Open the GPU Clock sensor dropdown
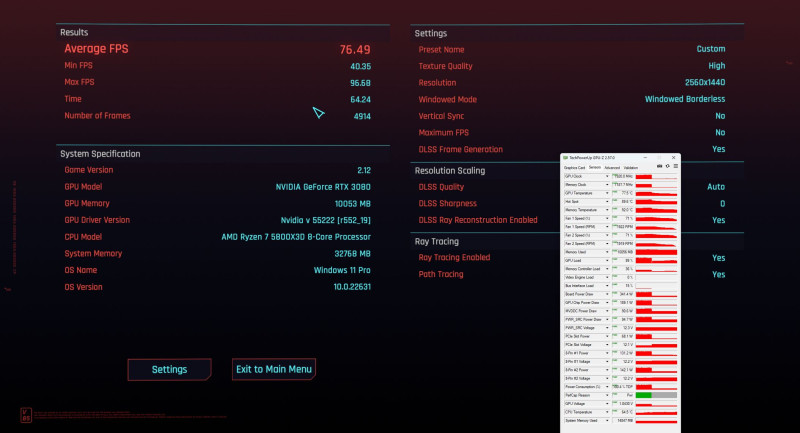 (607, 176)
